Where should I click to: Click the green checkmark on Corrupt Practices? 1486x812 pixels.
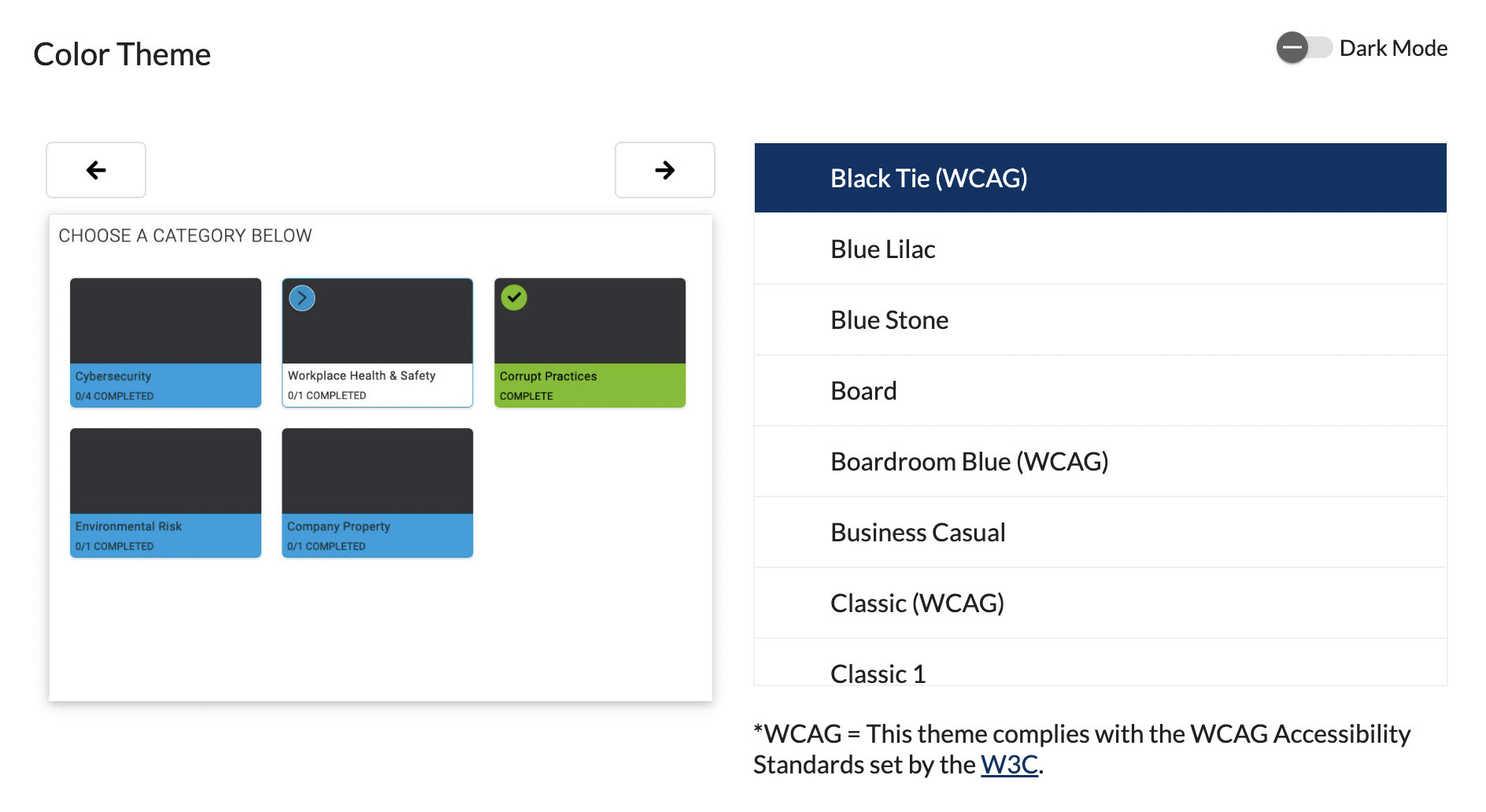point(514,297)
